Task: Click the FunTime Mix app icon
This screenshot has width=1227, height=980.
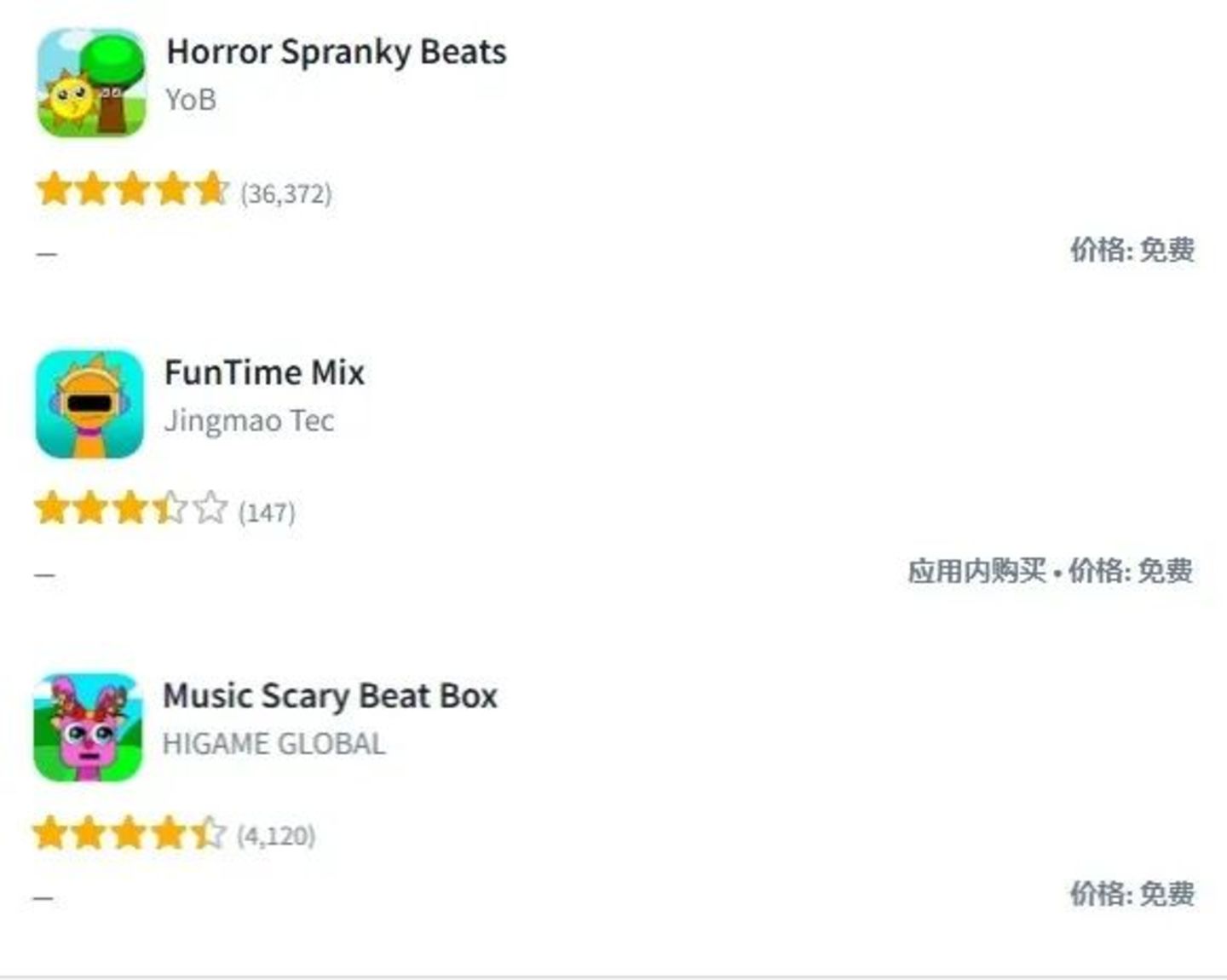Action: pos(89,404)
